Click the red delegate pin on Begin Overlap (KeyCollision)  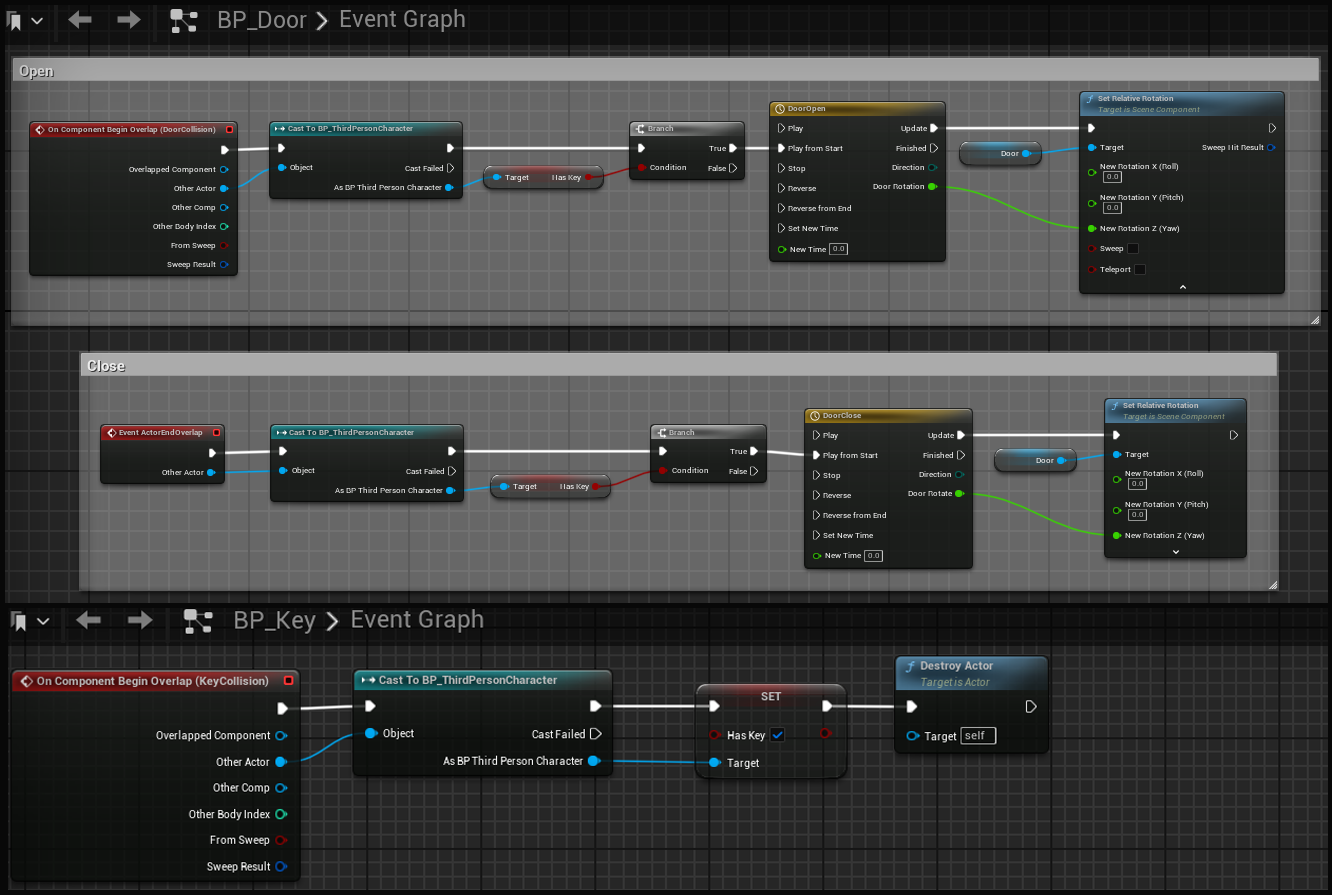point(288,681)
